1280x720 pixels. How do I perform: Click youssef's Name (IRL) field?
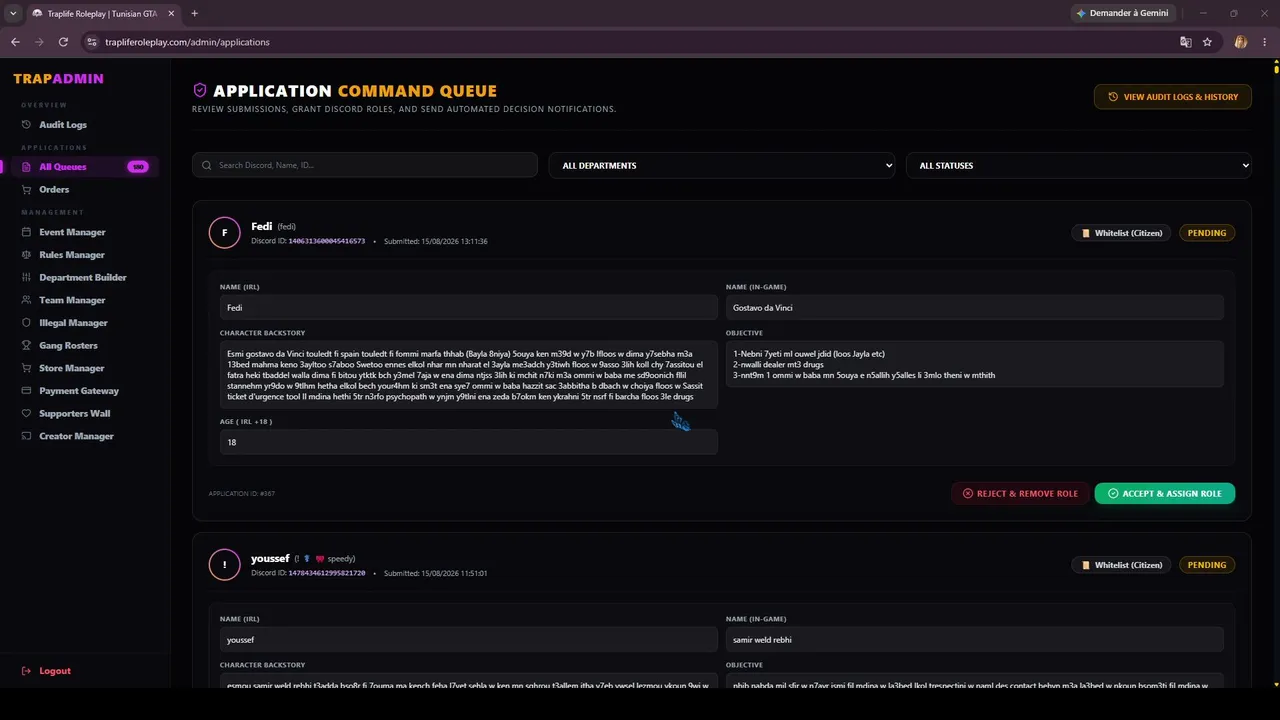[x=469, y=640]
